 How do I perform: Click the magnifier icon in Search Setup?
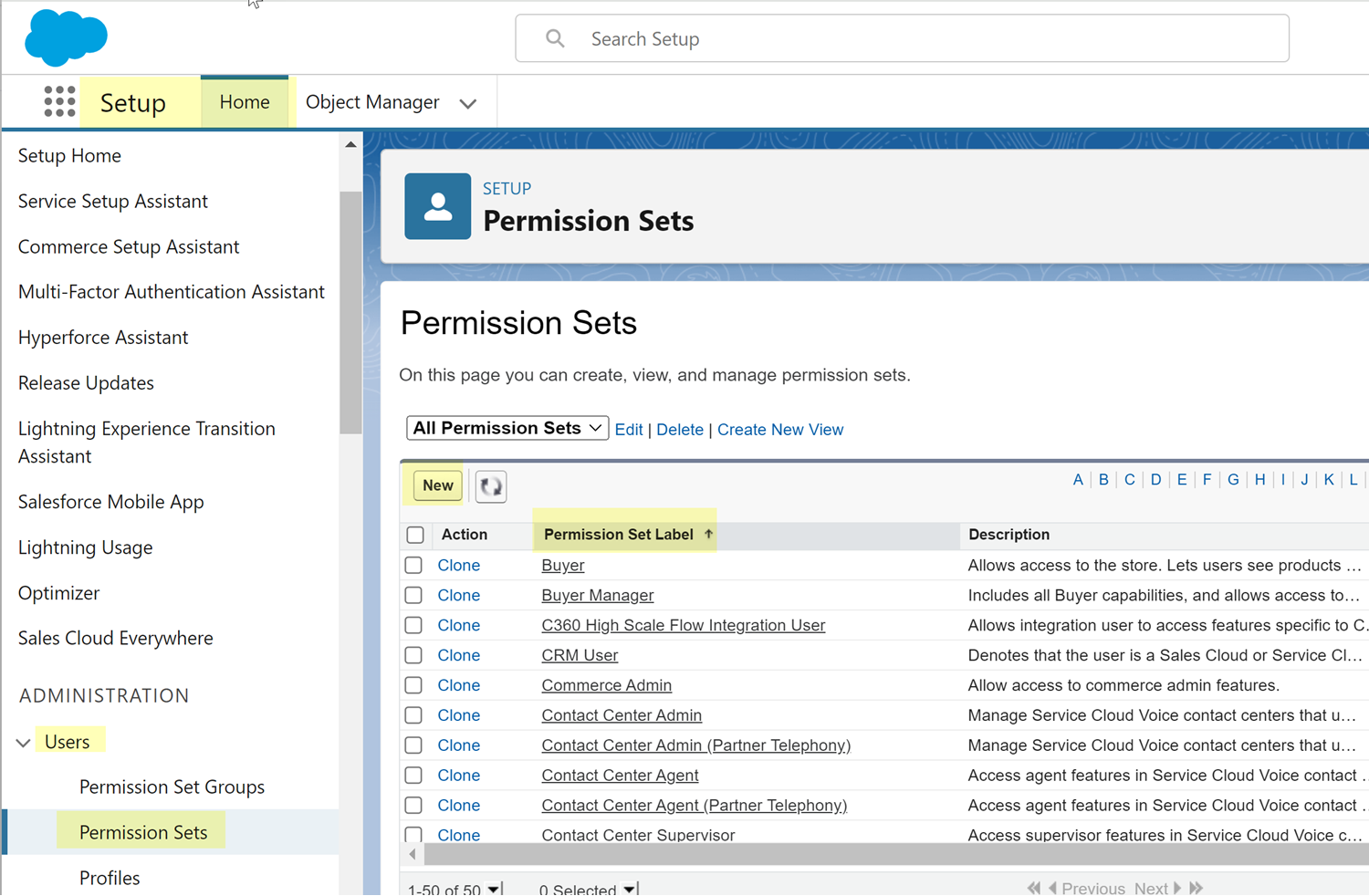point(555,38)
